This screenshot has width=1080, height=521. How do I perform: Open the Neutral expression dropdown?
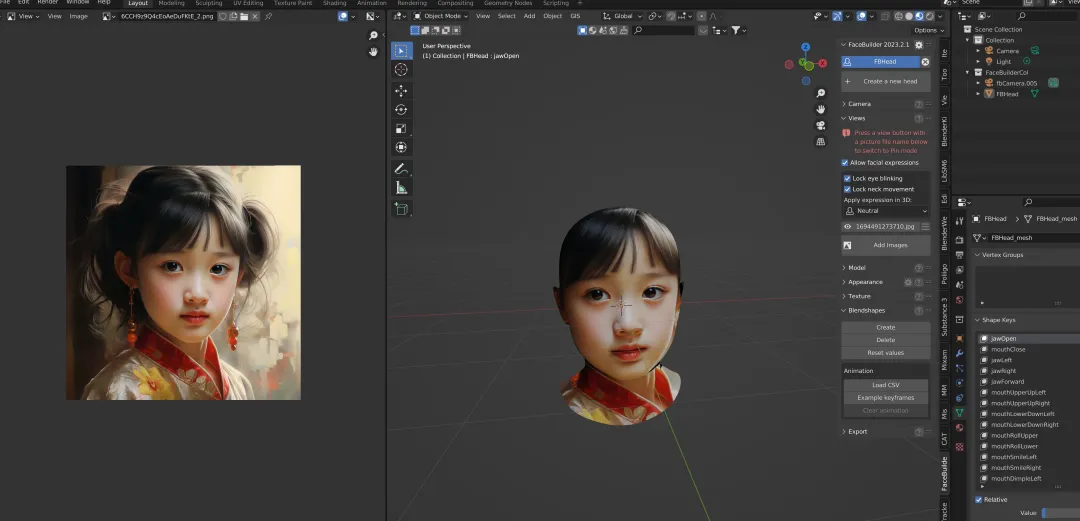[886, 211]
